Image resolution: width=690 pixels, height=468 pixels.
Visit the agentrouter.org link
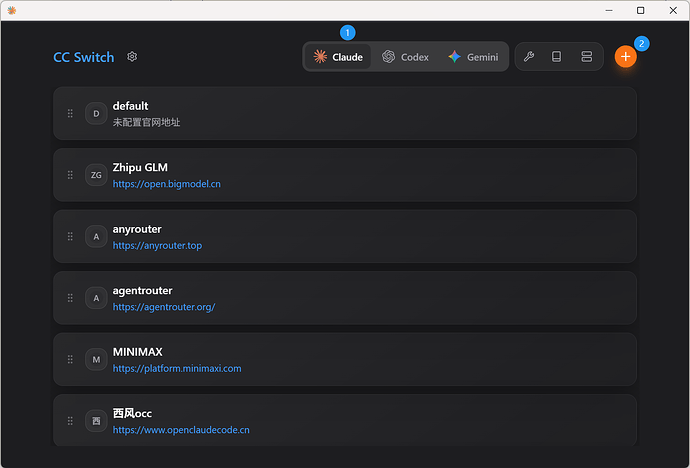coord(164,307)
